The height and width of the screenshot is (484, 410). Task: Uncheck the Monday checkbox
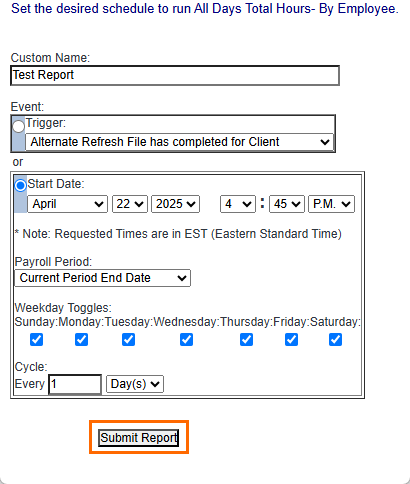pyautogui.click(x=81, y=340)
